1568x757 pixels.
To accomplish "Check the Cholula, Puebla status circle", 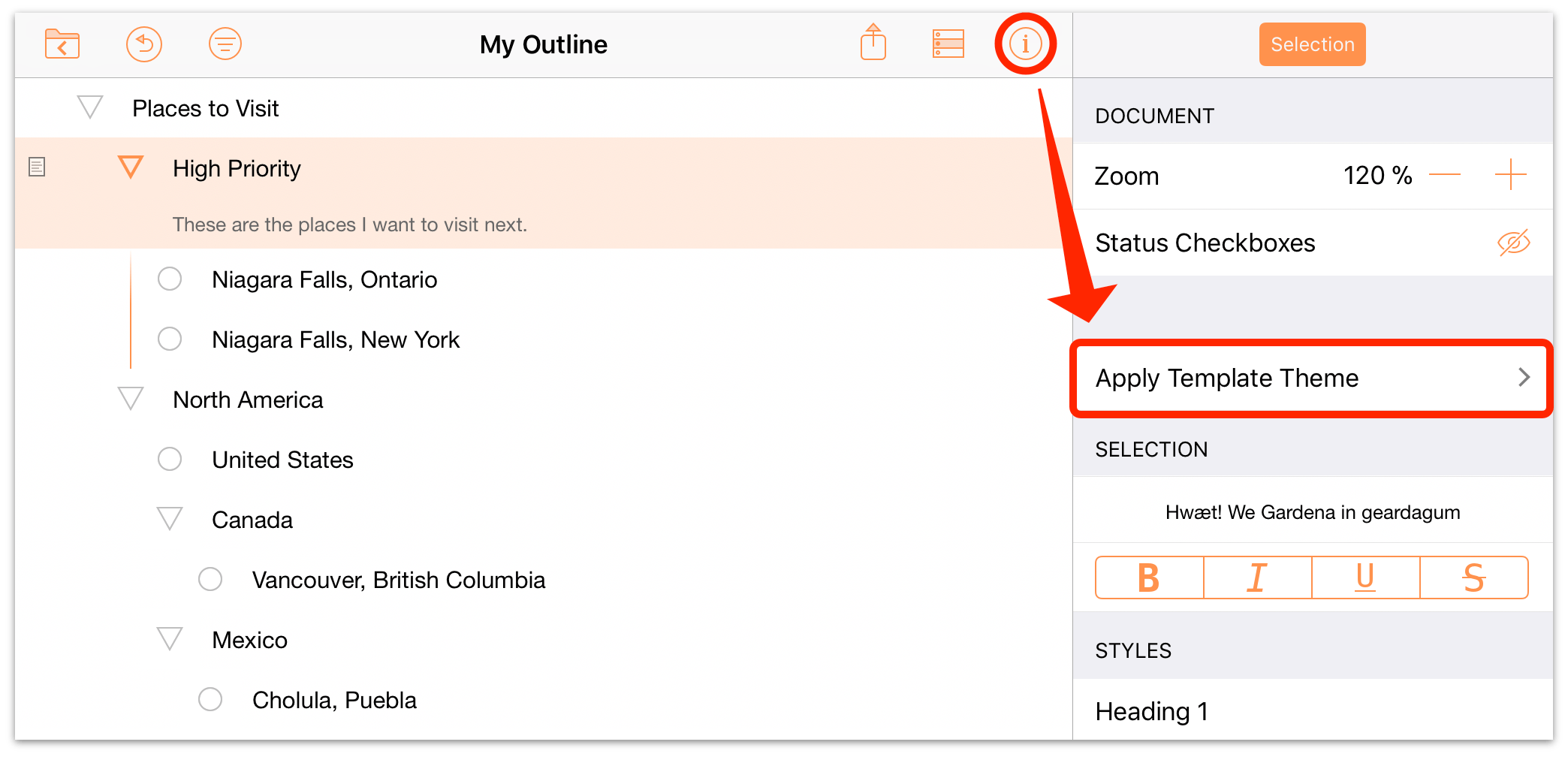I will 210,699.
